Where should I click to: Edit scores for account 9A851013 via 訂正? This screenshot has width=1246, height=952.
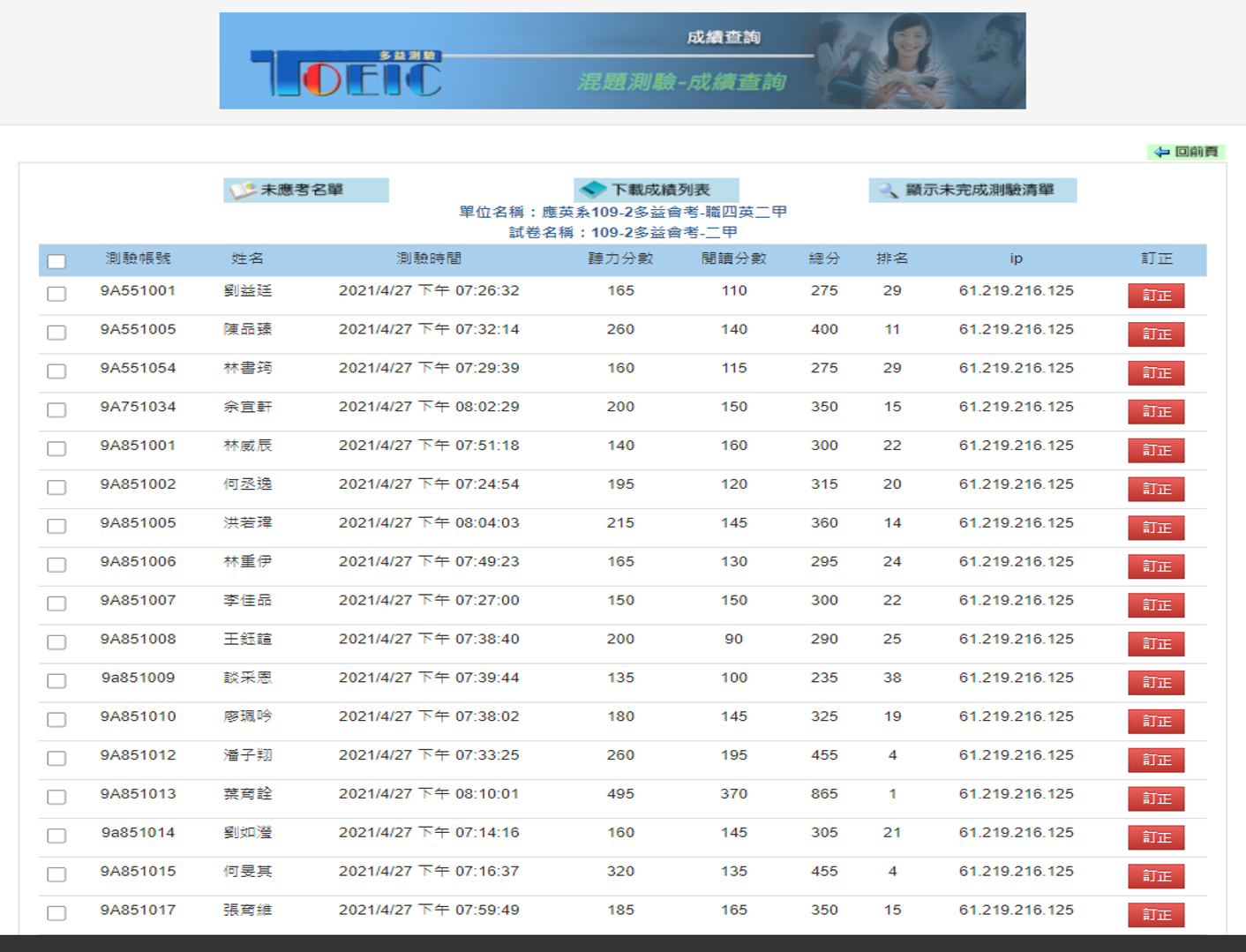point(1156,800)
